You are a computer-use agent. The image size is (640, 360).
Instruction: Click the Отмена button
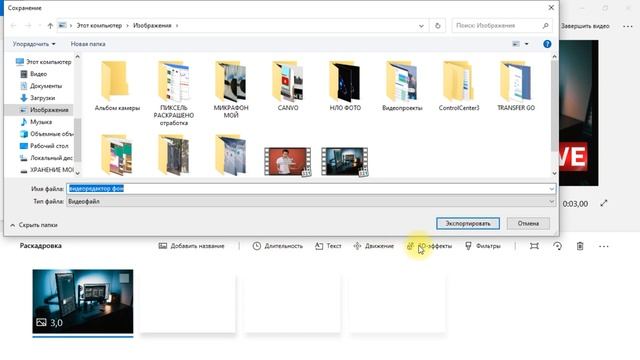528,224
